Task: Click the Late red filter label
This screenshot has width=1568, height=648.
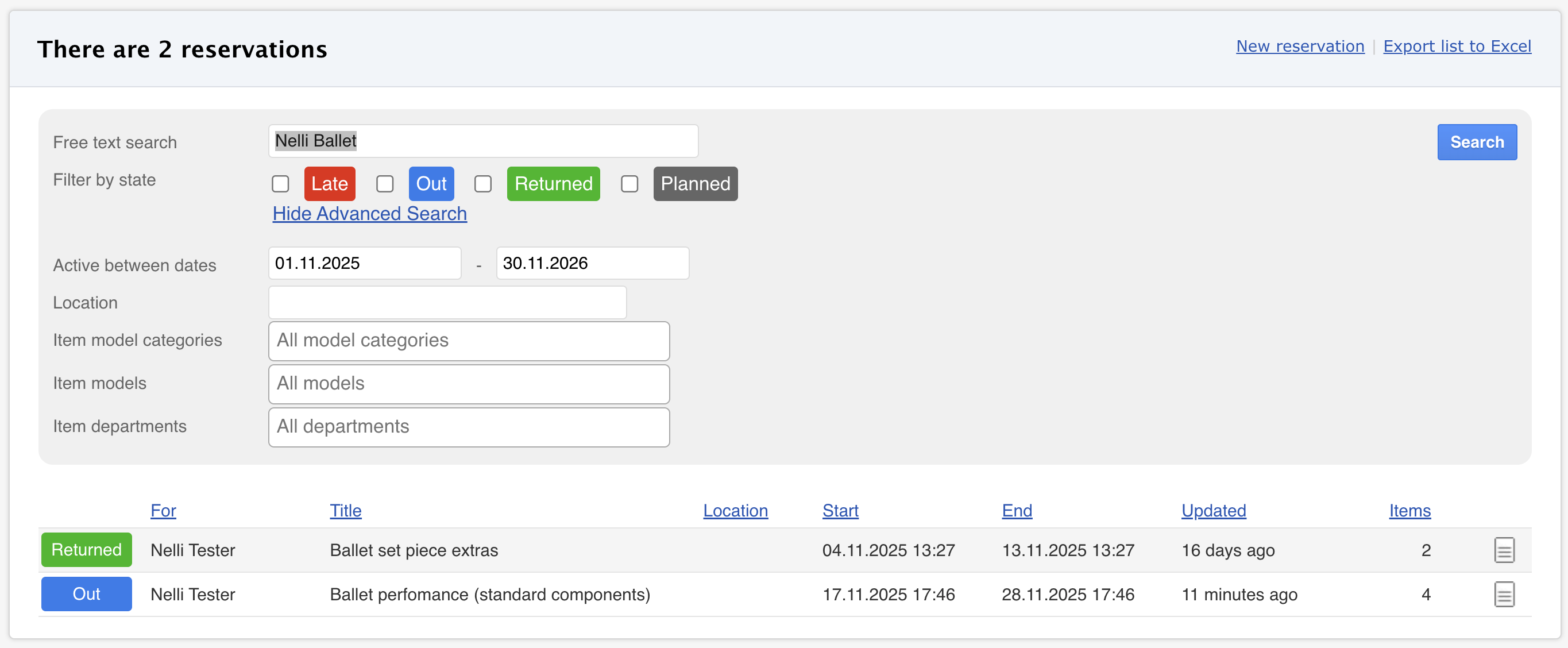Action: (329, 184)
